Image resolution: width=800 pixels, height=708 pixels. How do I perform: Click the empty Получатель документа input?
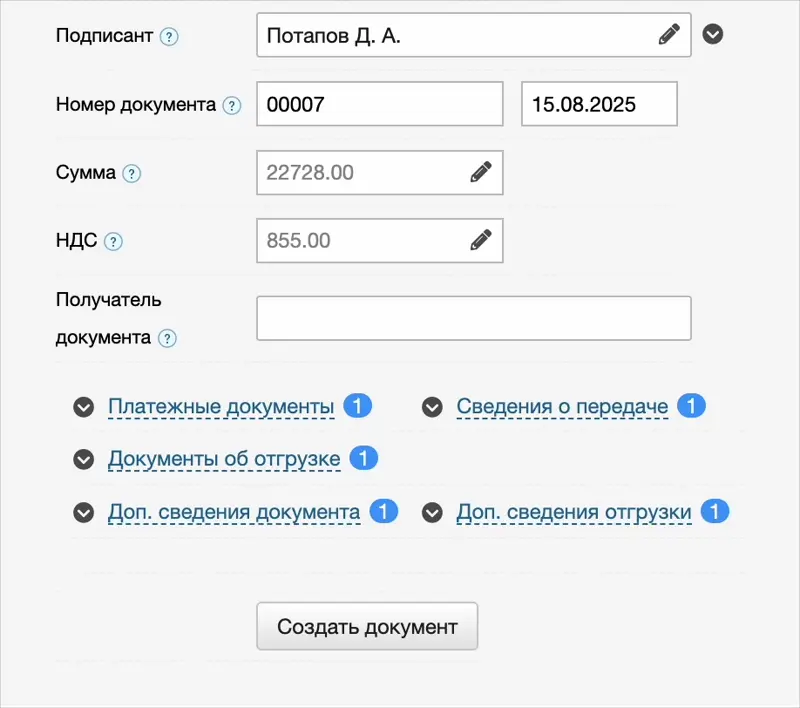[x=474, y=318]
